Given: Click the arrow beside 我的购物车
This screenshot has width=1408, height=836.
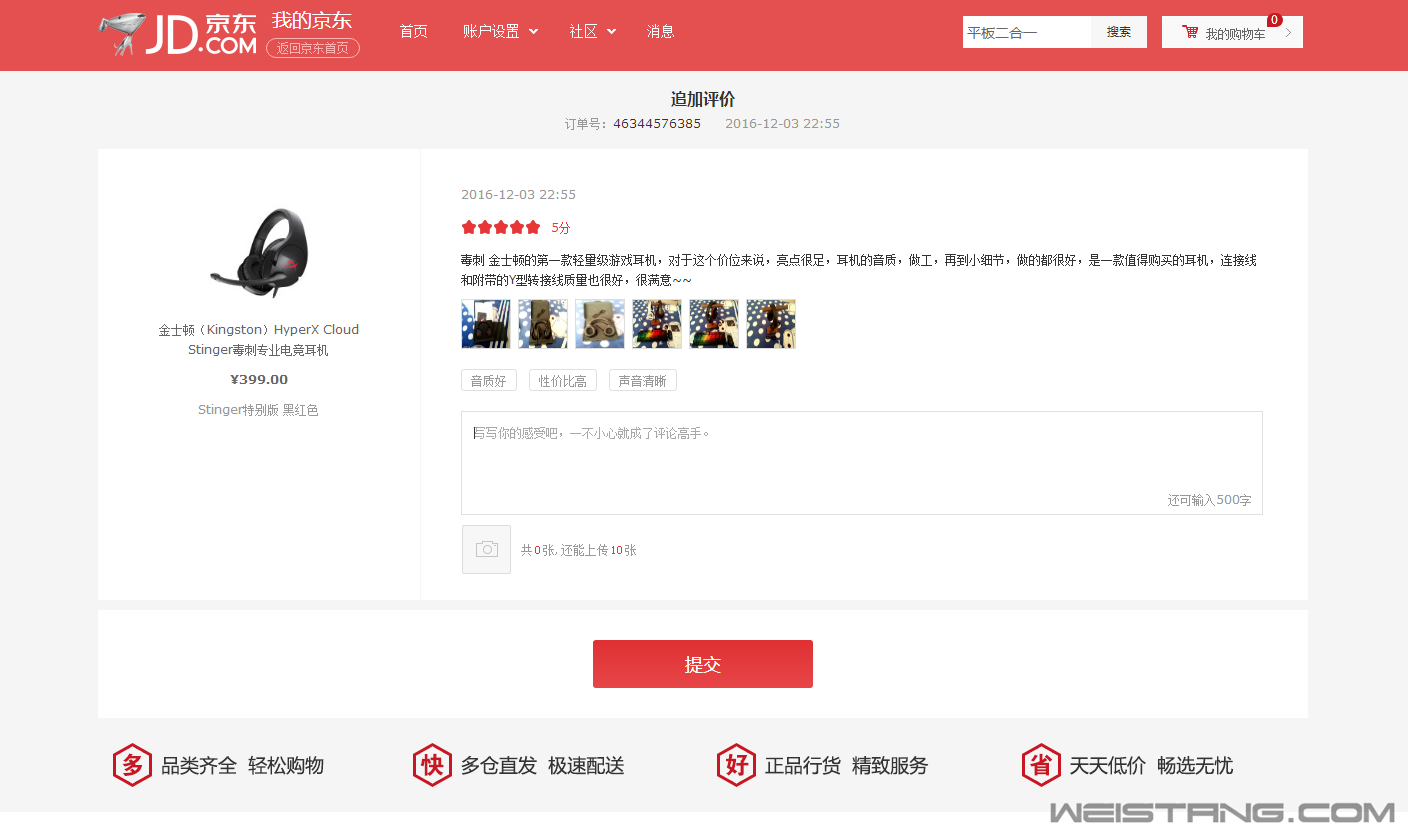Looking at the screenshot, I should [1288, 32].
